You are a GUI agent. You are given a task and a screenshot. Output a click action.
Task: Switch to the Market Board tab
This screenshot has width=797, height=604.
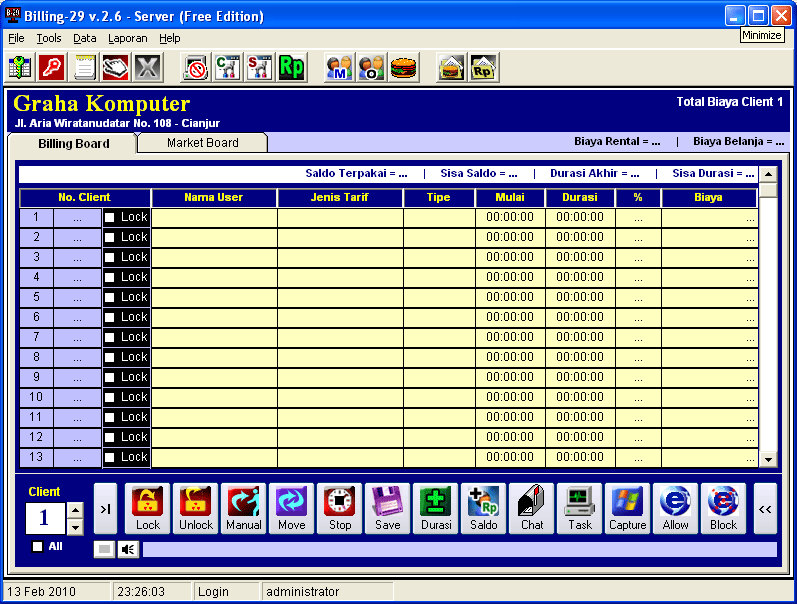click(202, 143)
